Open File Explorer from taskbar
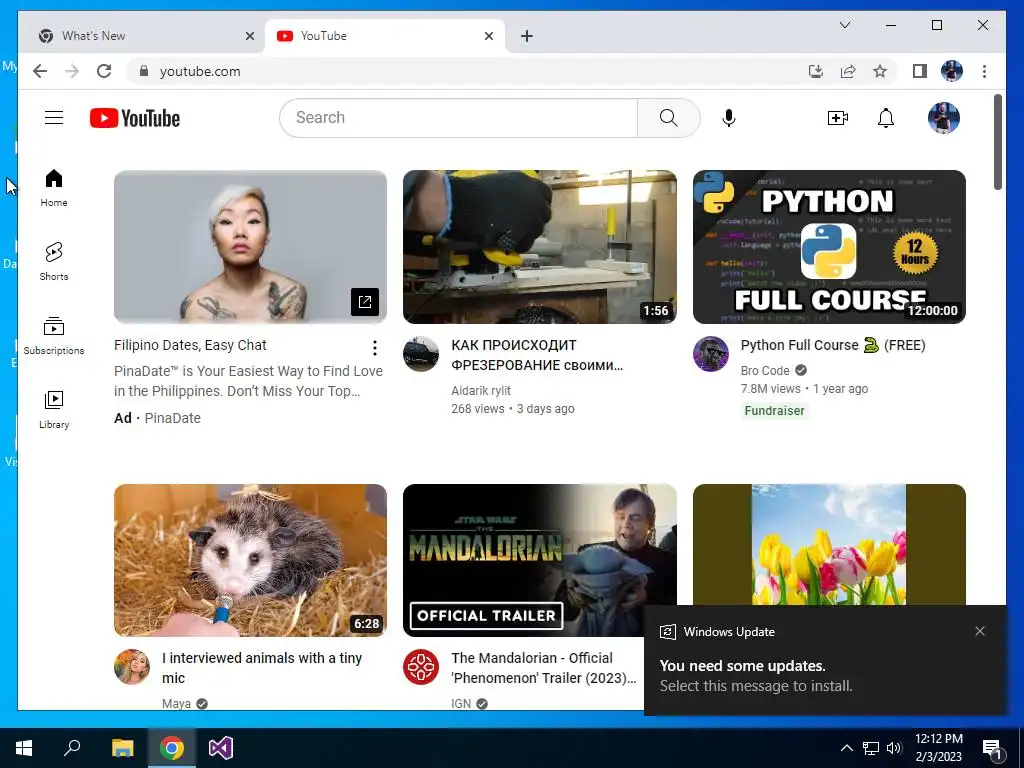Image resolution: width=1024 pixels, height=768 pixels. point(122,748)
